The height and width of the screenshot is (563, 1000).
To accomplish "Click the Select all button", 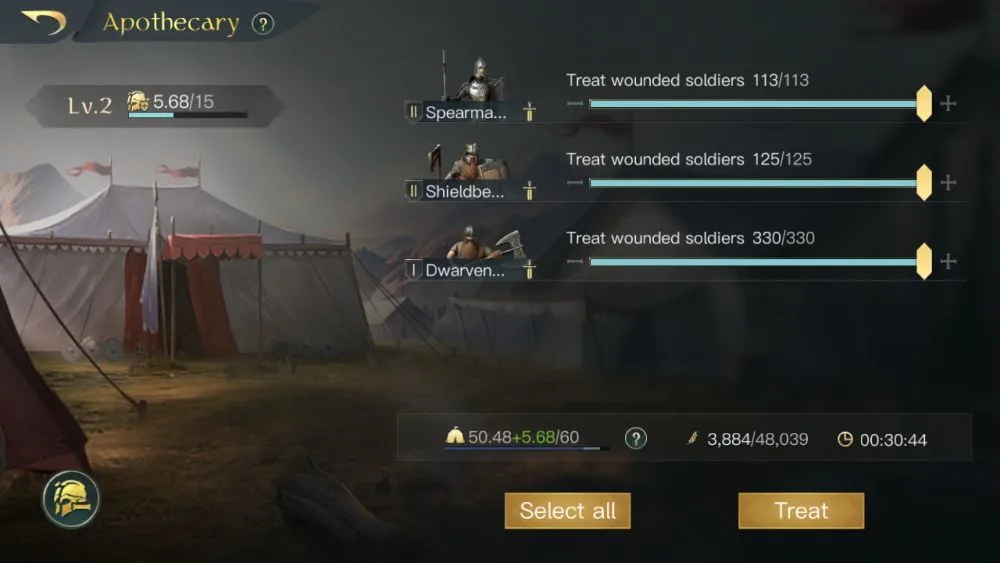I will point(568,511).
